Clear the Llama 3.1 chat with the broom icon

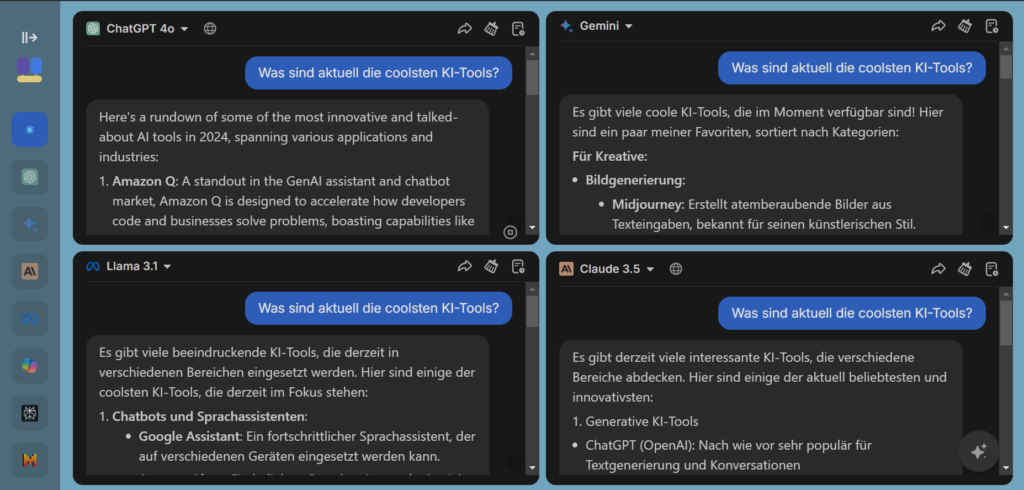[491, 267]
